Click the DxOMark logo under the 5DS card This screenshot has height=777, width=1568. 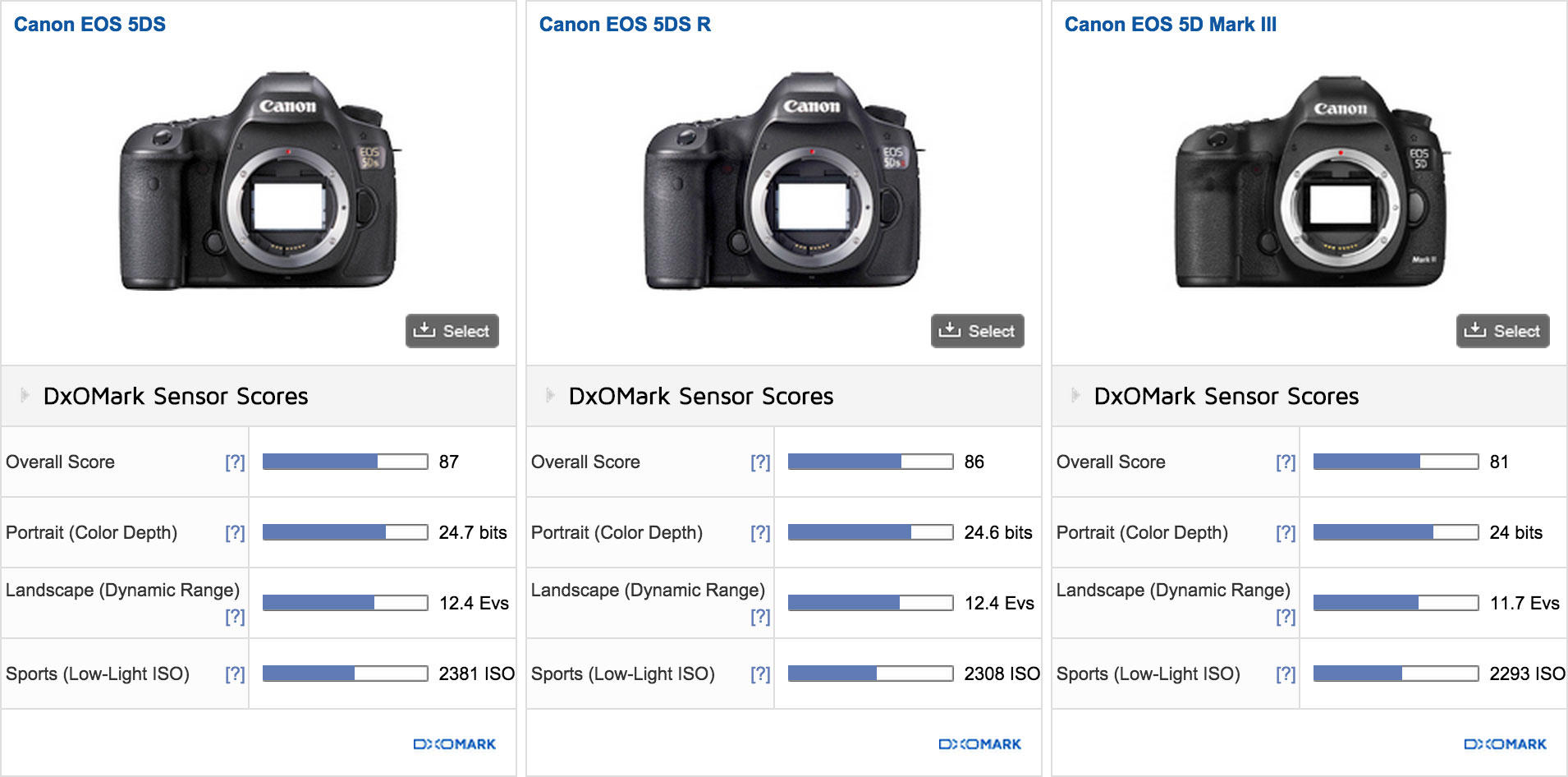pyautogui.click(x=455, y=744)
